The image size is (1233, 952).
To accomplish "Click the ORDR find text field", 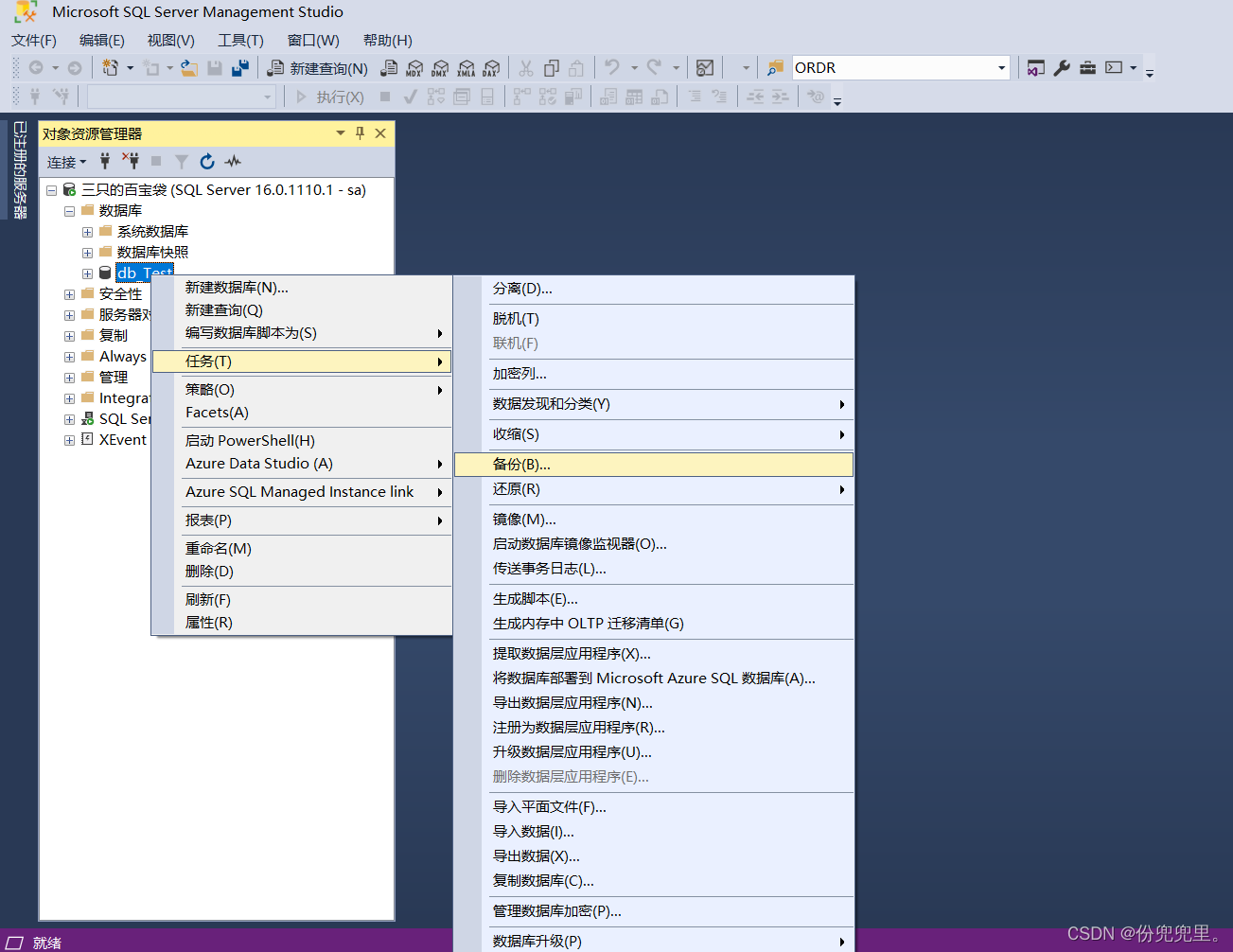I will click(892, 68).
